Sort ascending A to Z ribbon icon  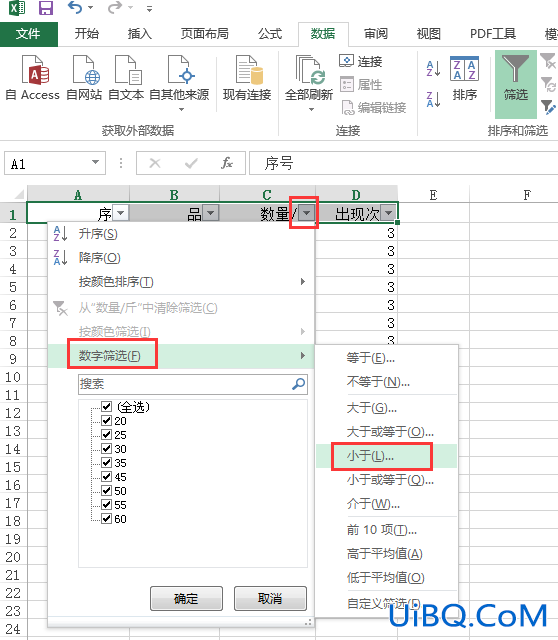[x=433, y=69]
